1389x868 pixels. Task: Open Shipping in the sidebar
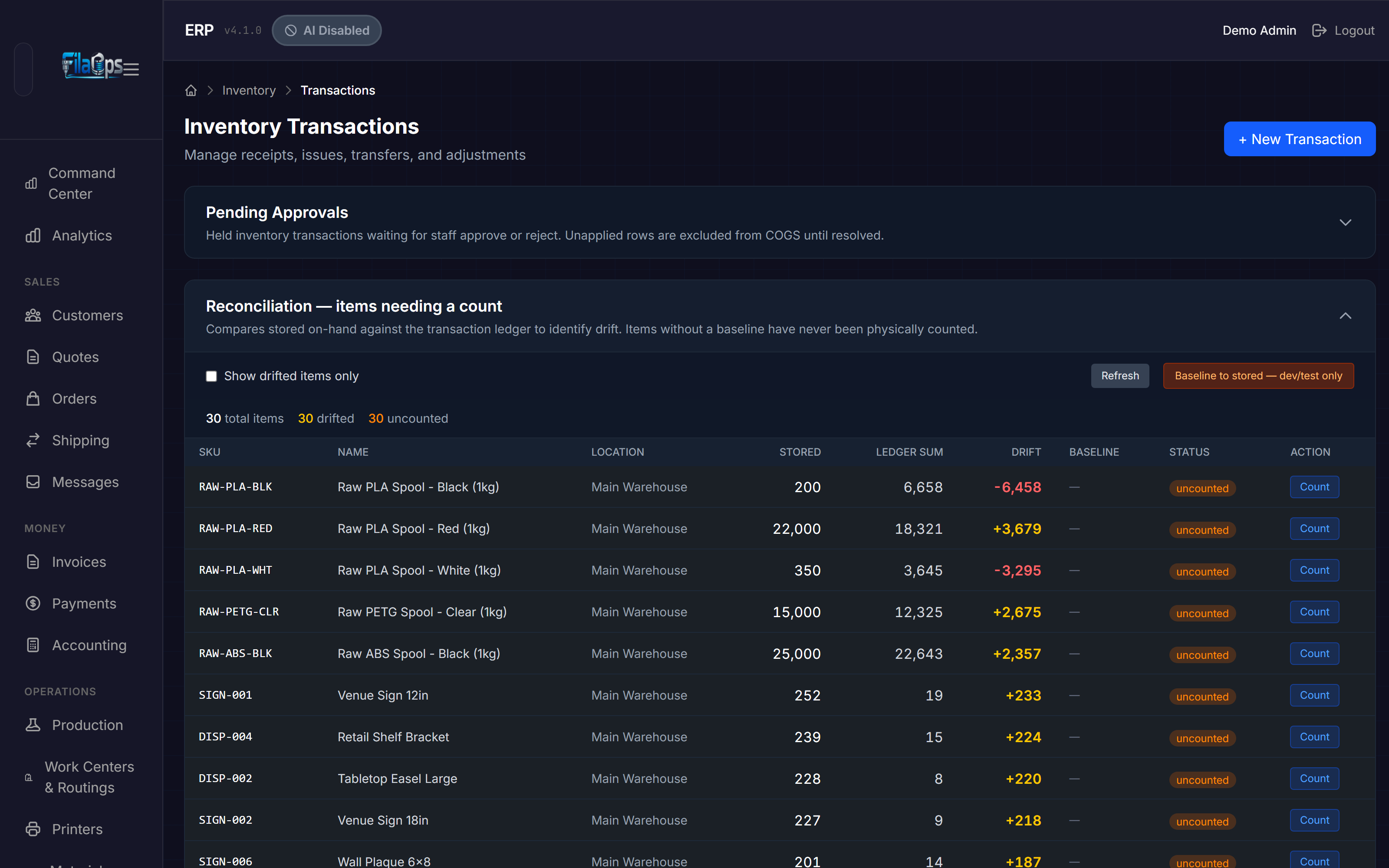coord(82,441)
